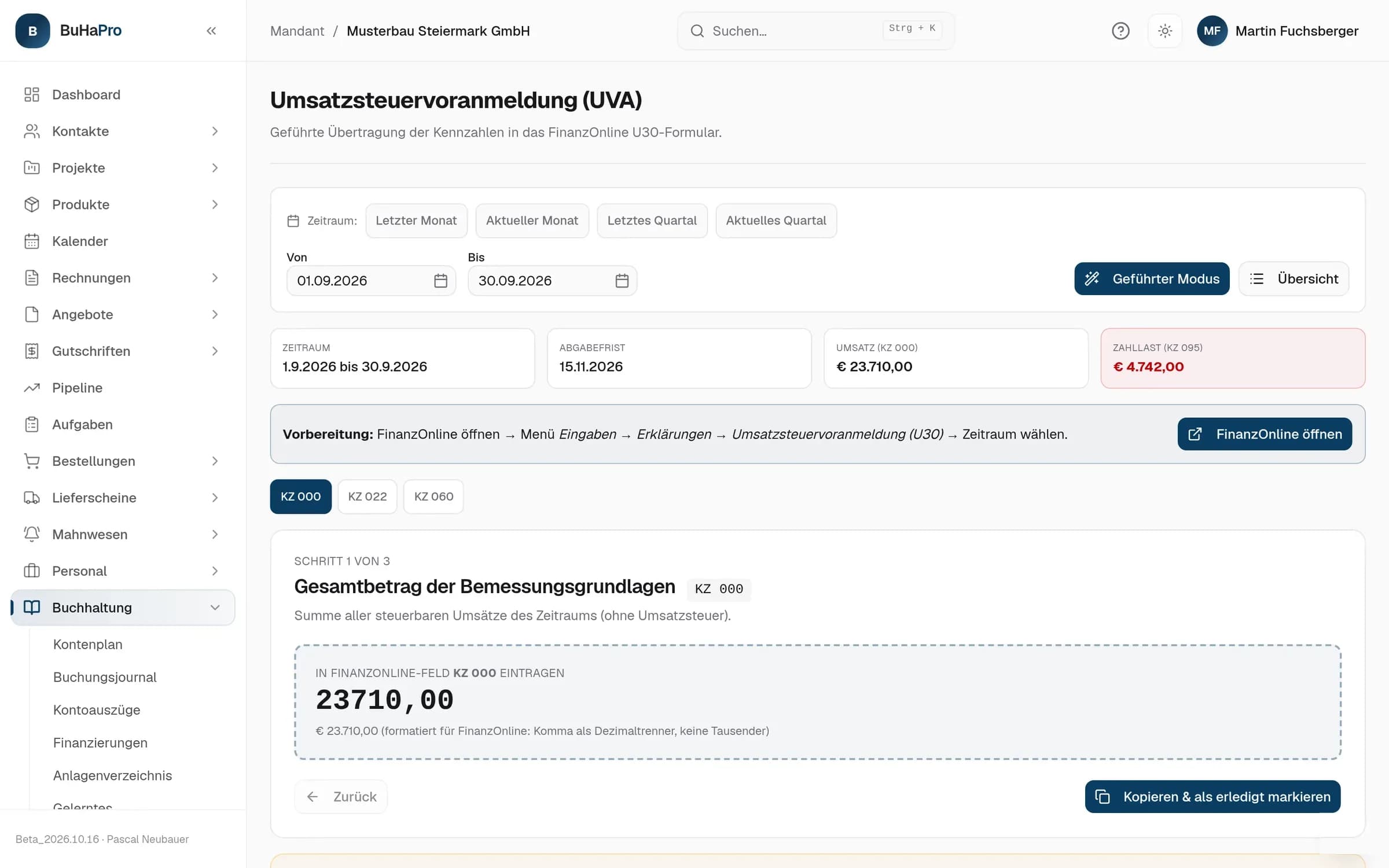
Task: Select the Letzter Monat period
Action: point(416,220)
